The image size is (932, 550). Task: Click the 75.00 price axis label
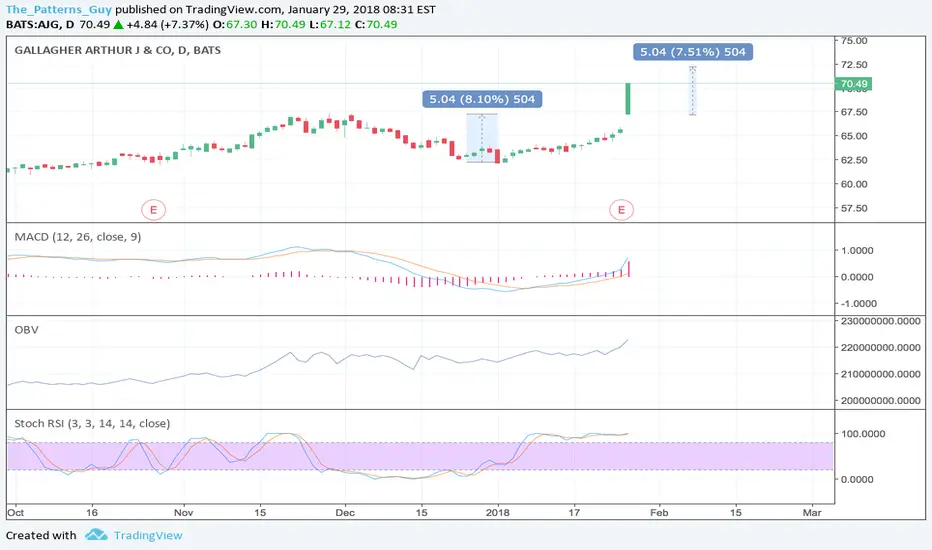pos(854,40)
